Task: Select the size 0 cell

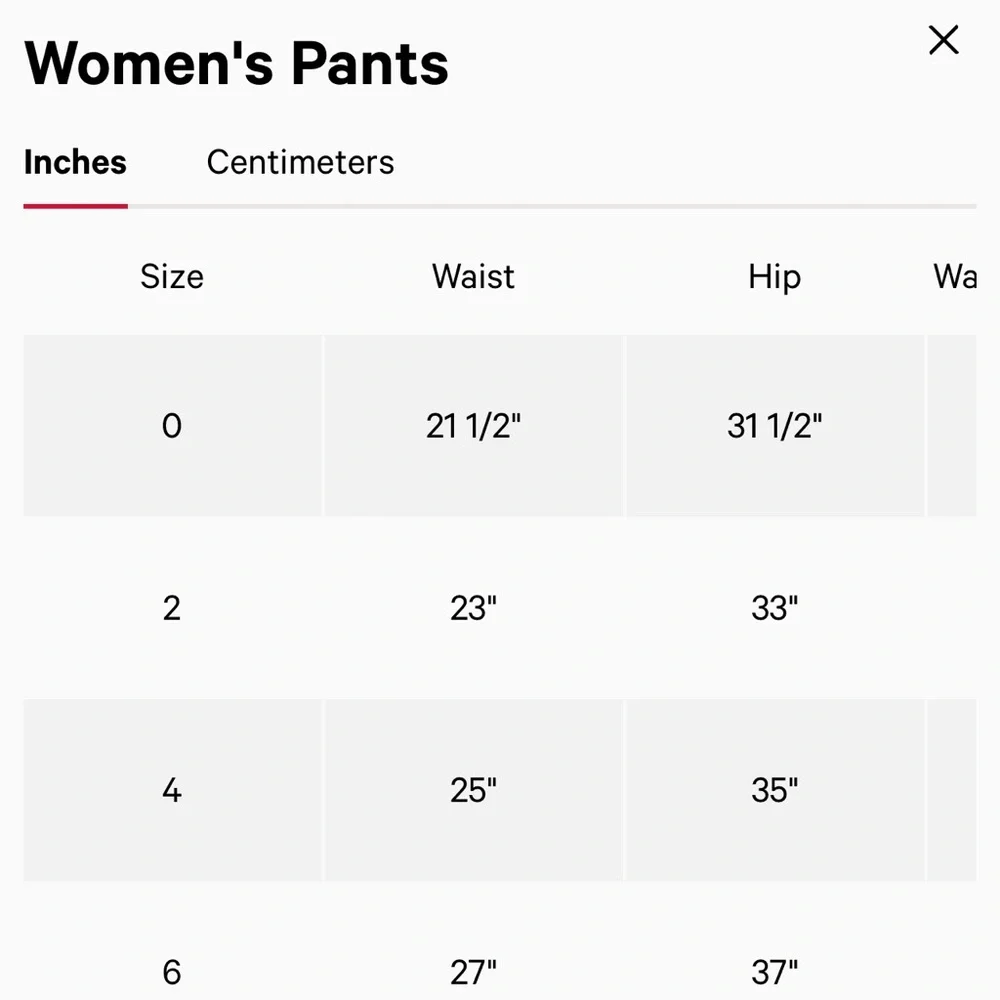Action: [172, 426]
